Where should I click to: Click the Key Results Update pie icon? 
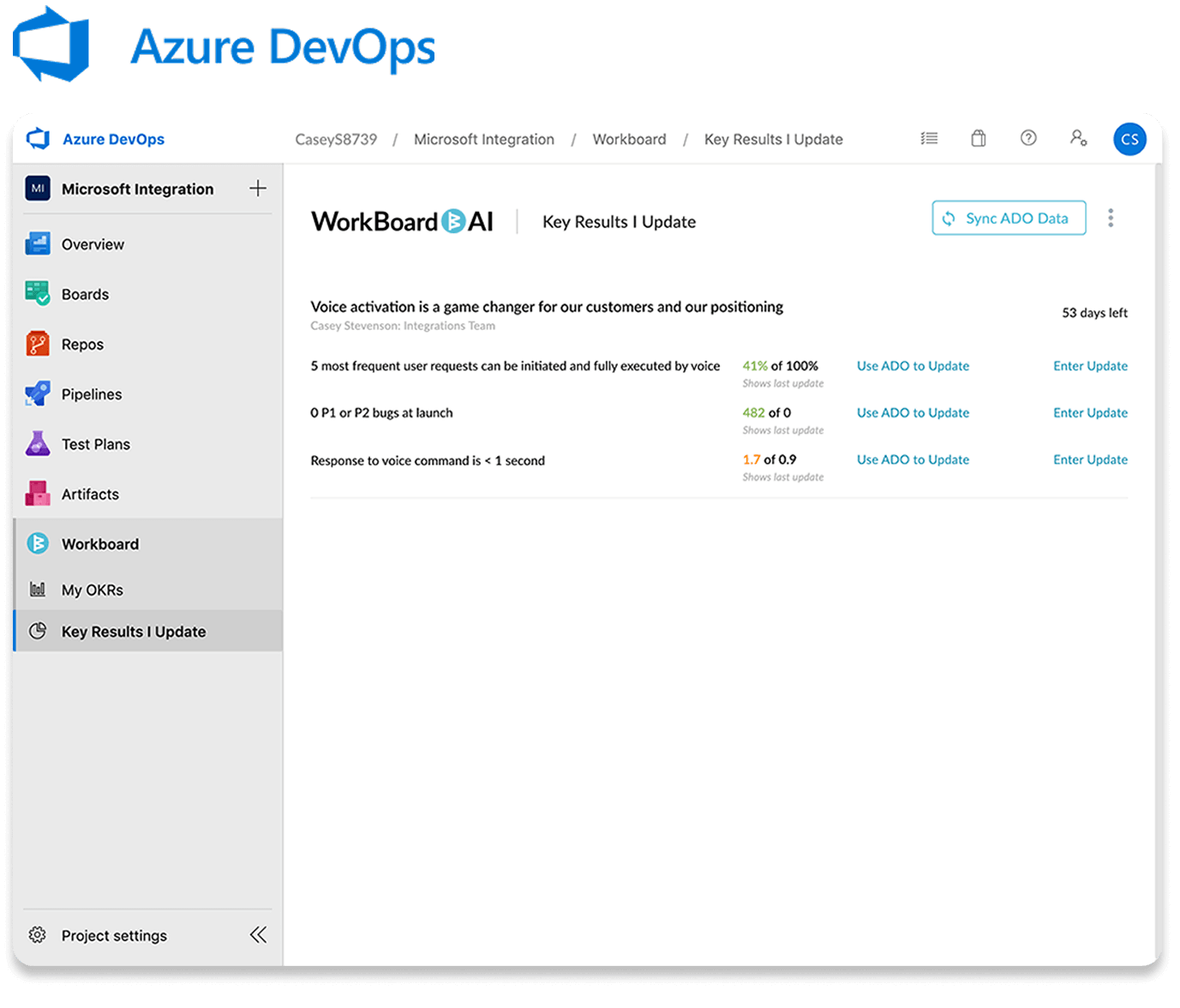point(38,632)
